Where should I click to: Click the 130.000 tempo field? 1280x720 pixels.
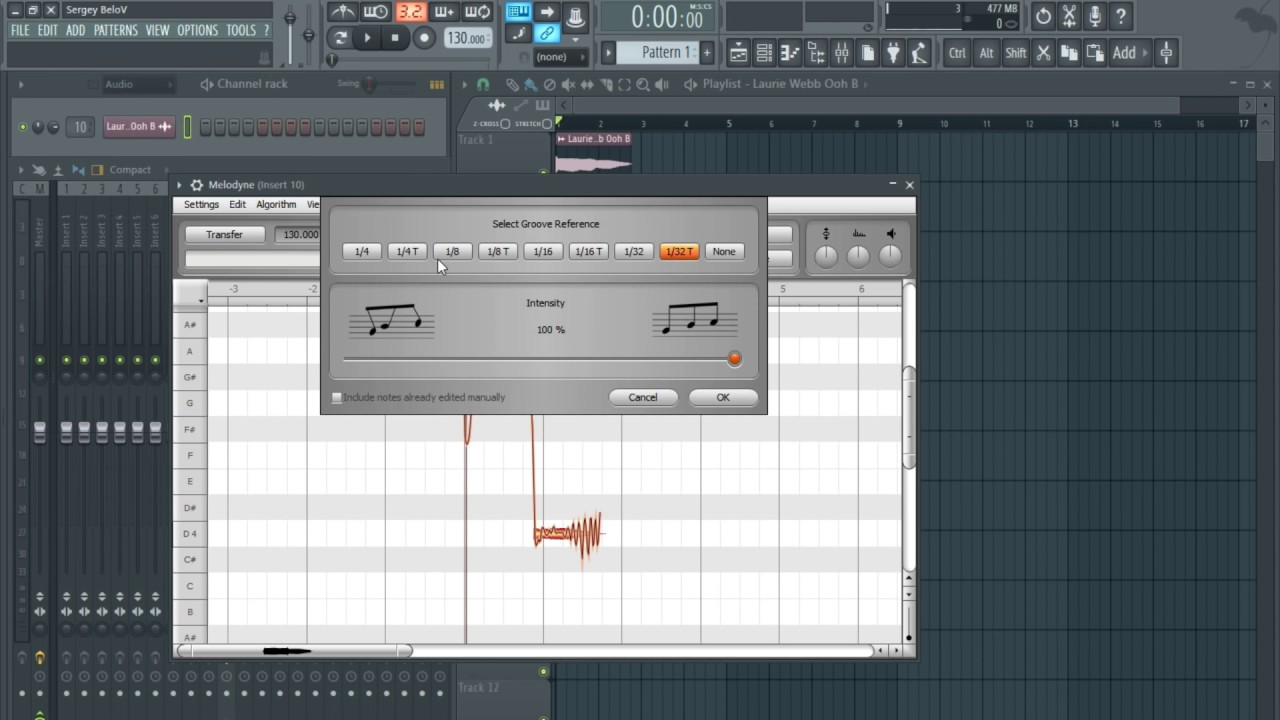[466, 38]
